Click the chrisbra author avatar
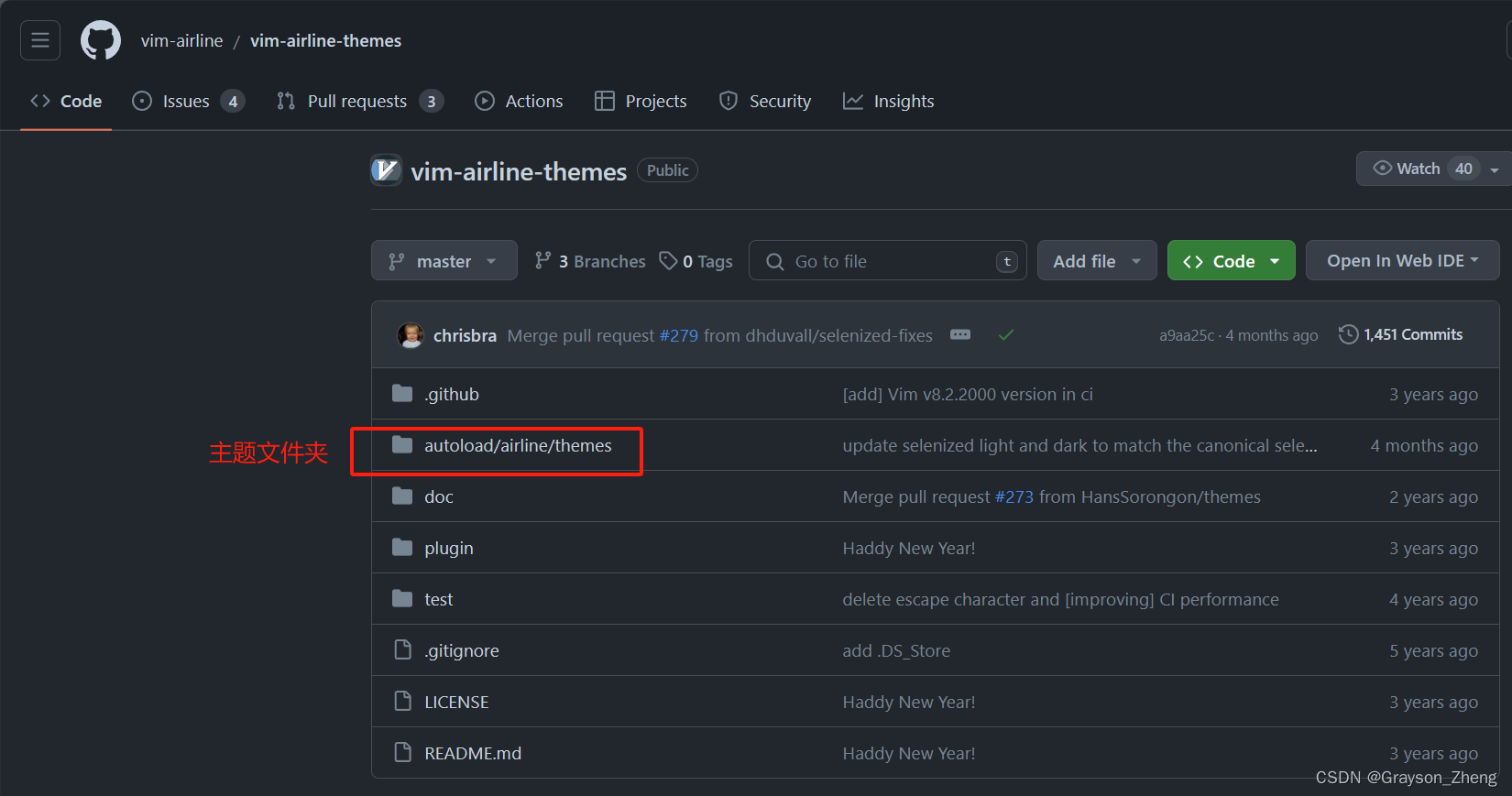 (x=411, y=335)
